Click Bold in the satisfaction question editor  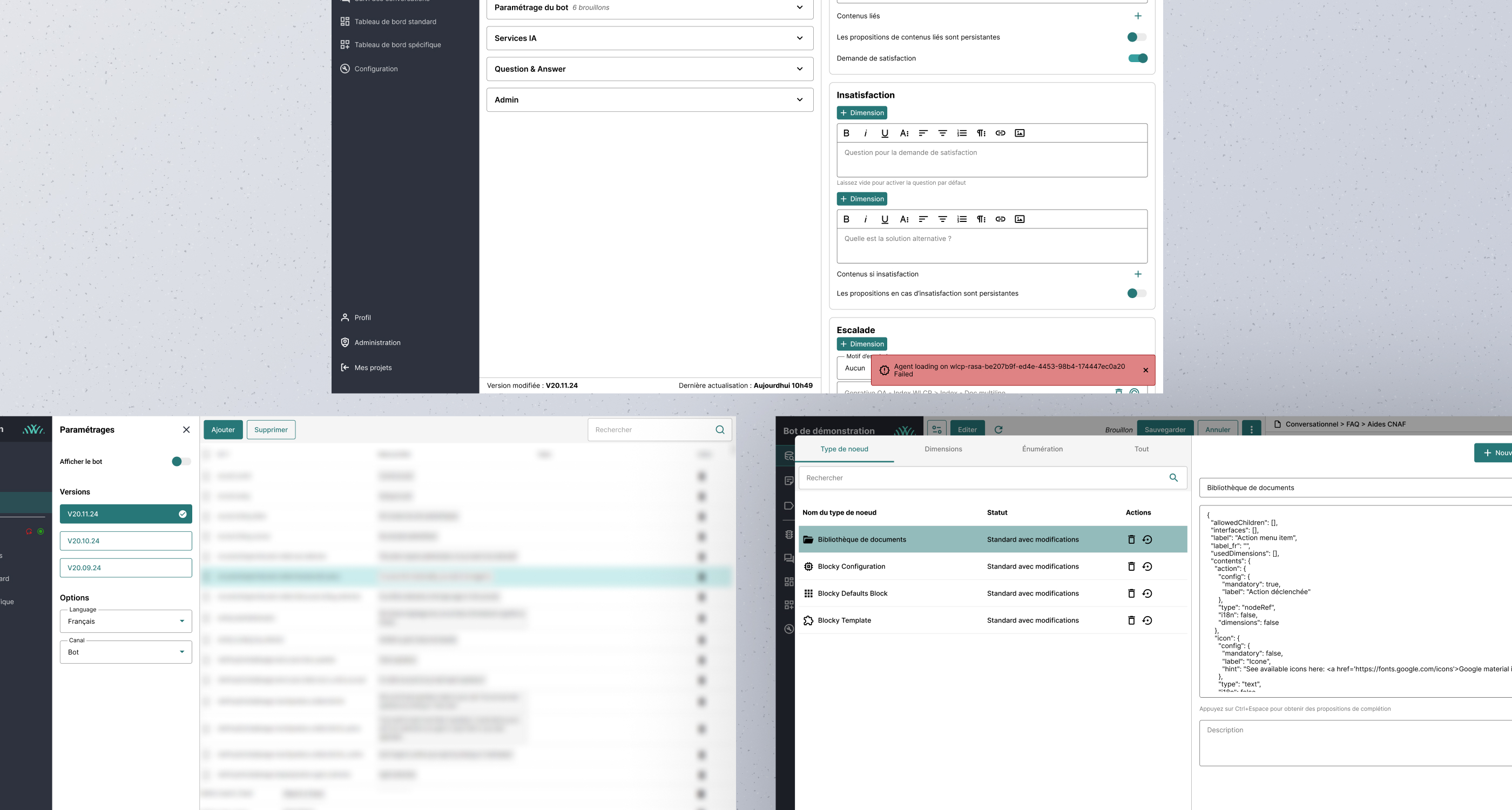click(846, 133)
